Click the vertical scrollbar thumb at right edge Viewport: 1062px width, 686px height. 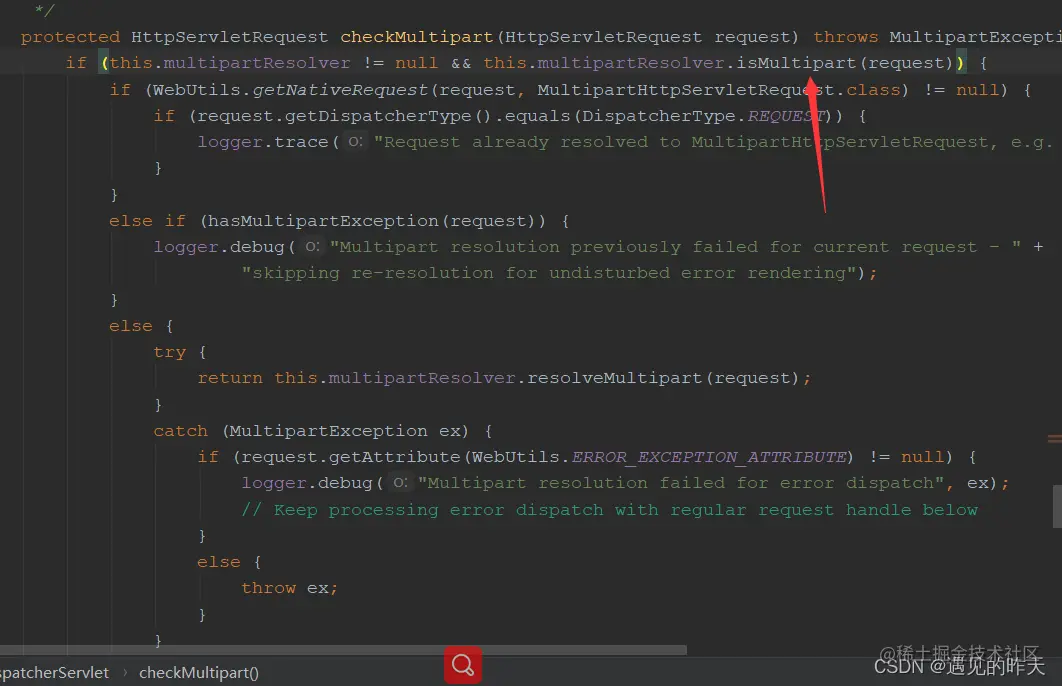(1057, 506)
